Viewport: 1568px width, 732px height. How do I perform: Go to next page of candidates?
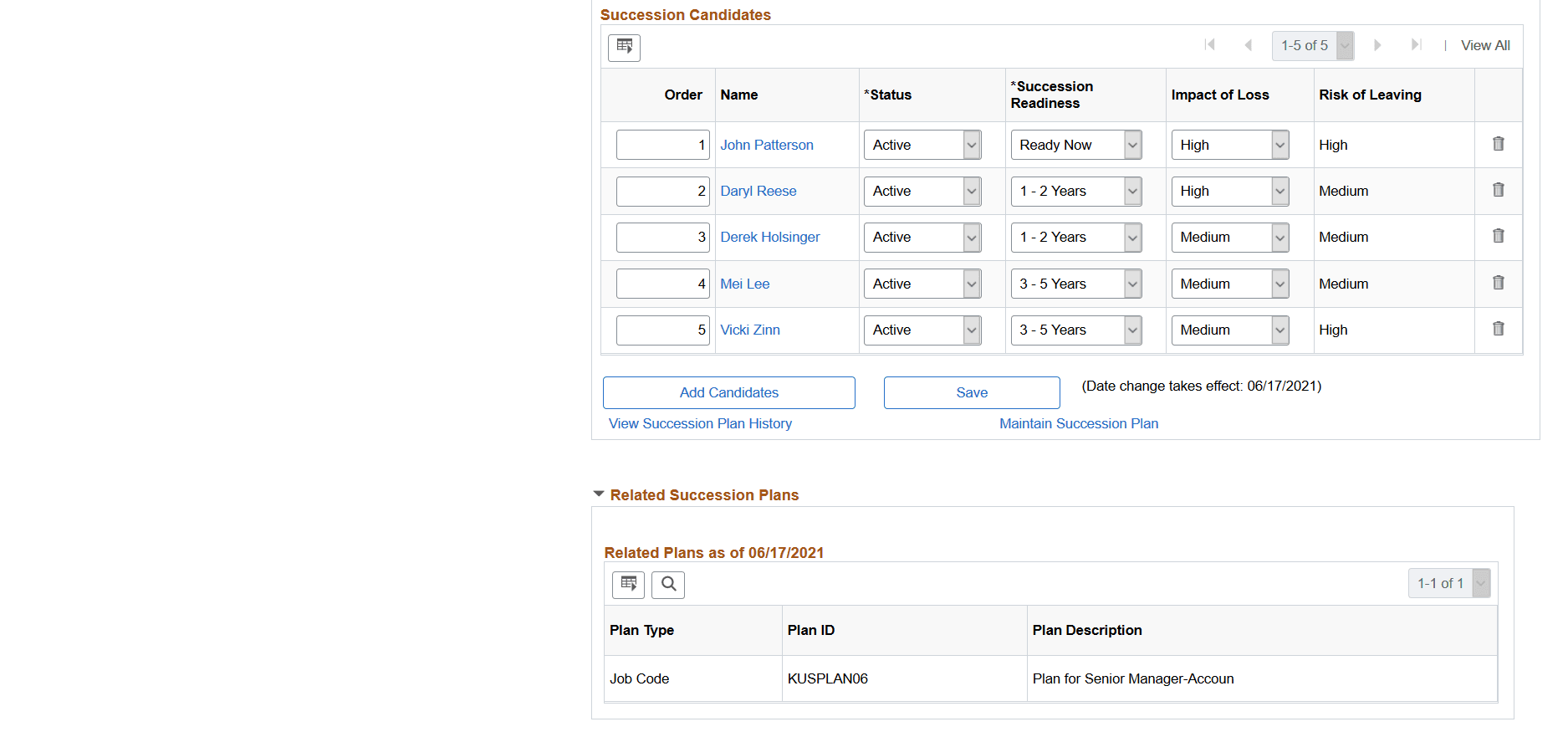pos(1377,45)
